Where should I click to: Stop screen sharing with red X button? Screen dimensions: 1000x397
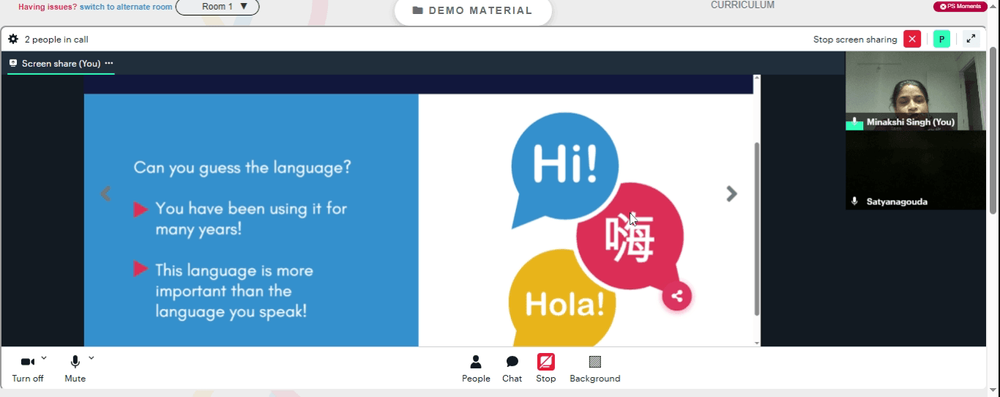912,39
